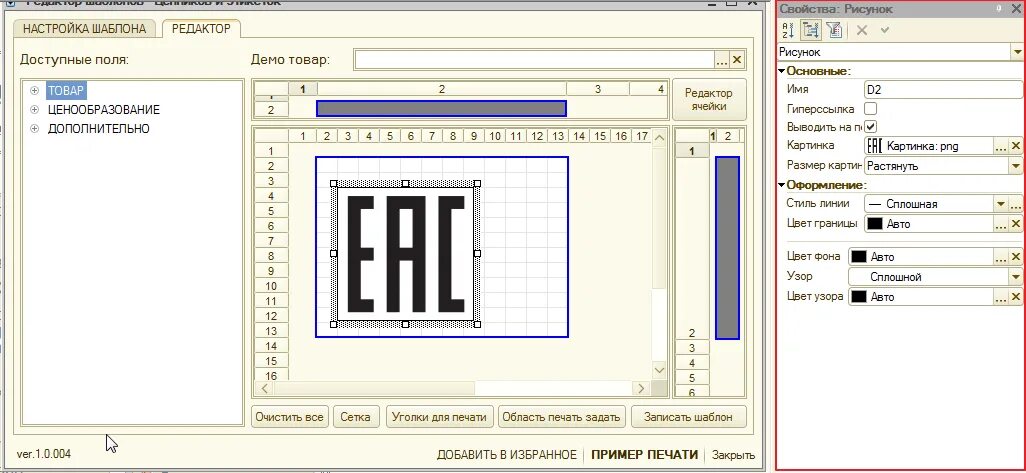Click the grid's horizontal scrollbar left arrow
This screenshot has width=1026, height=473.
pos(264,389)
